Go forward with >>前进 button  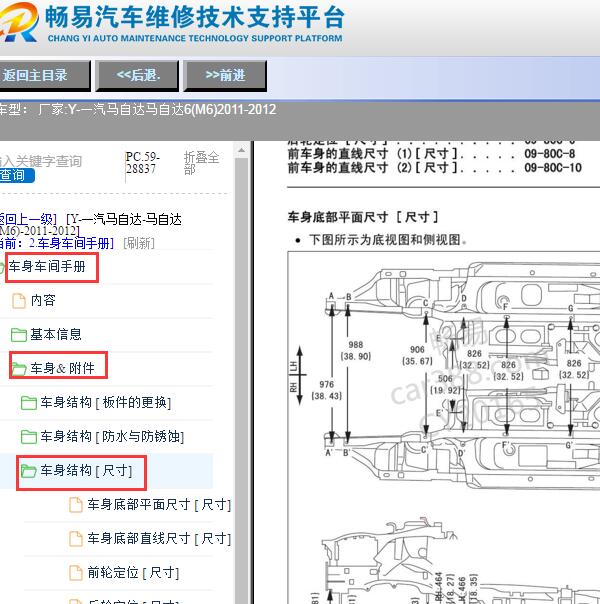[225, 76]
